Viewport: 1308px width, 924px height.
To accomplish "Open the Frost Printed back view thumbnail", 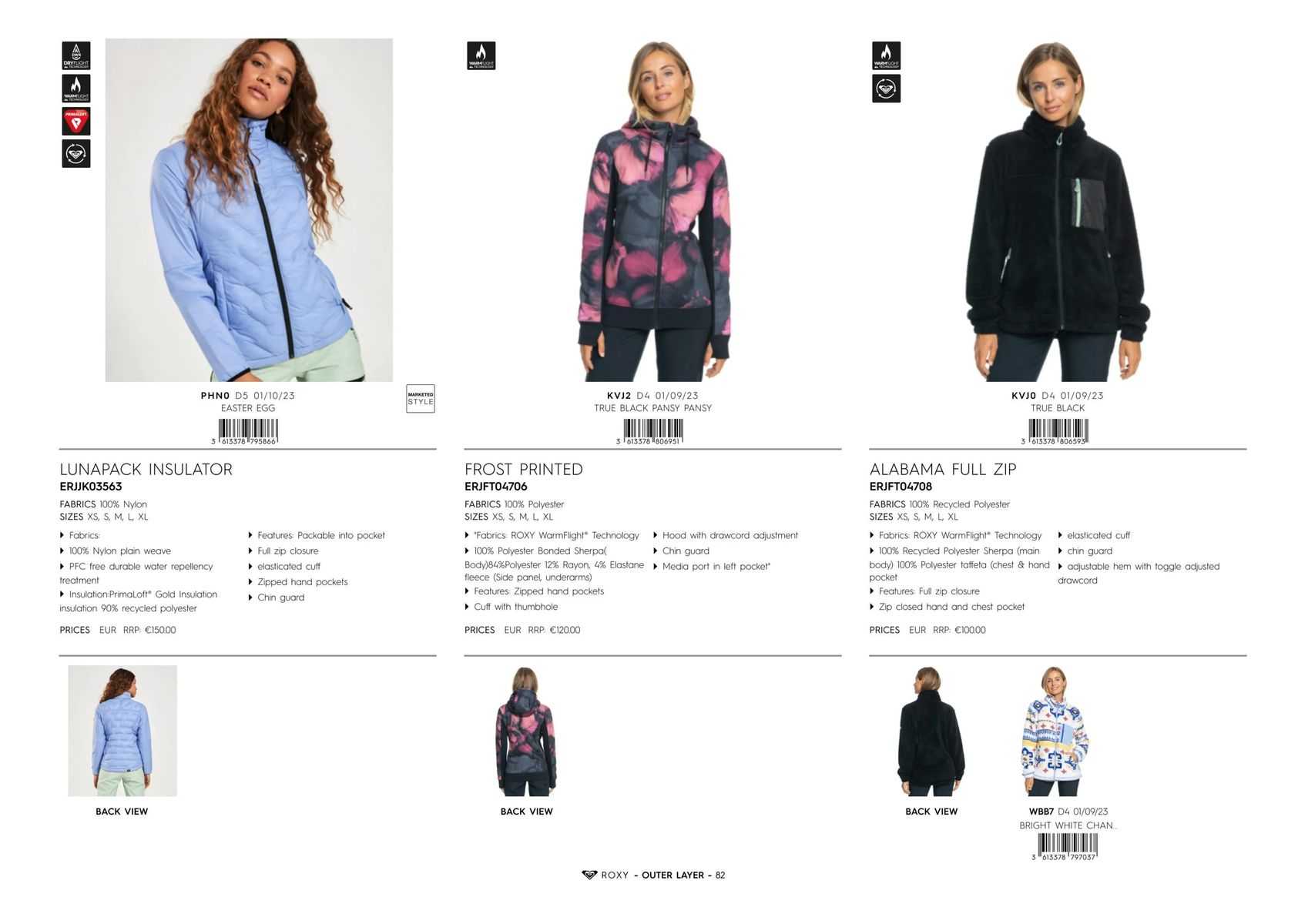I will pyautogui.click(x=526, y=731).
